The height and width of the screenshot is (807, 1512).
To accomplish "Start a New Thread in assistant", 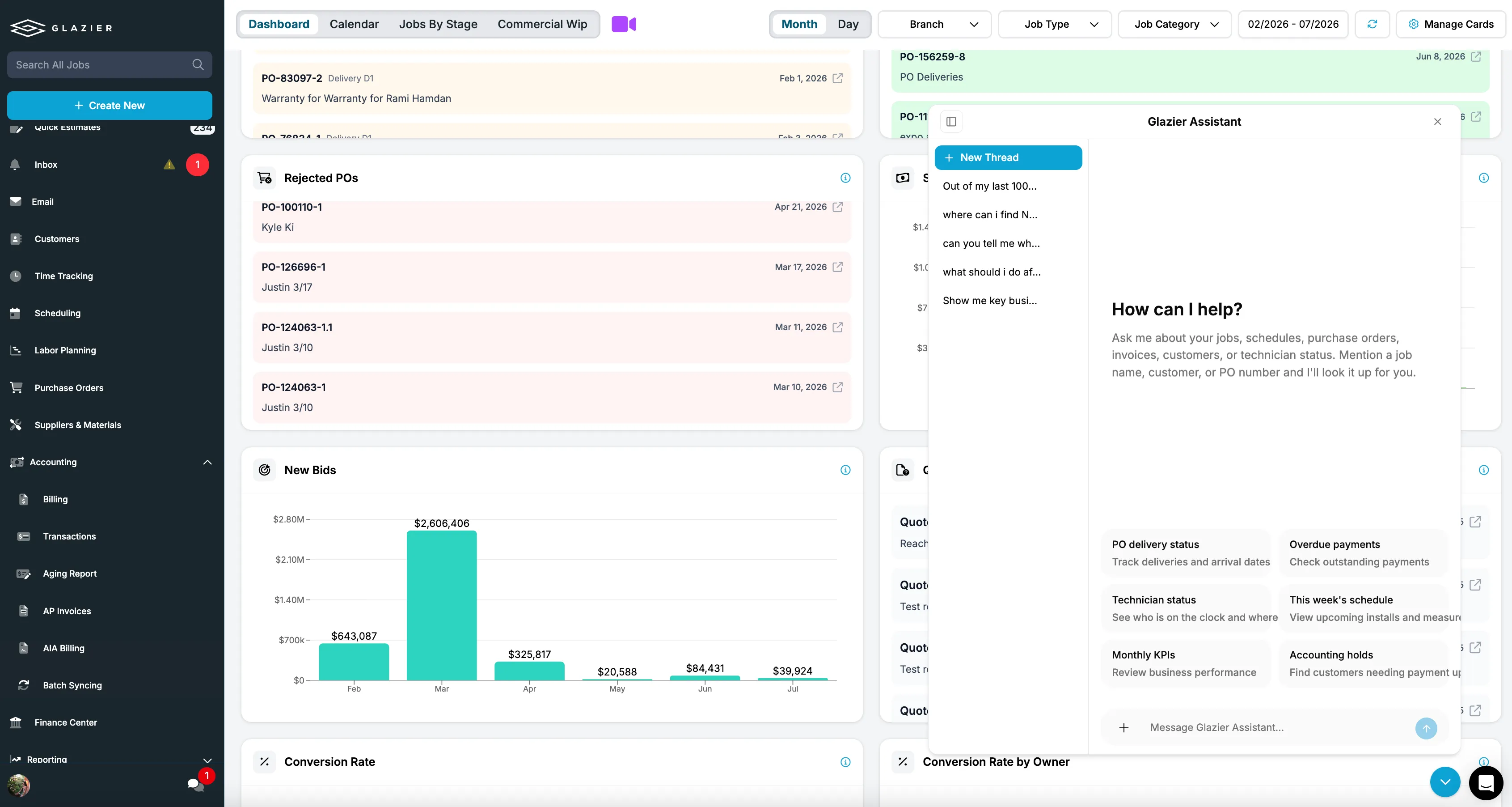I will [x=1008, y=157].
